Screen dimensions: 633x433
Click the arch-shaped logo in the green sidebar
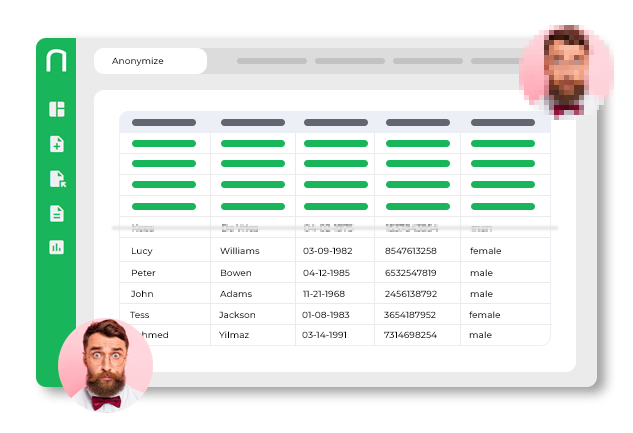(x=56, y=61)
